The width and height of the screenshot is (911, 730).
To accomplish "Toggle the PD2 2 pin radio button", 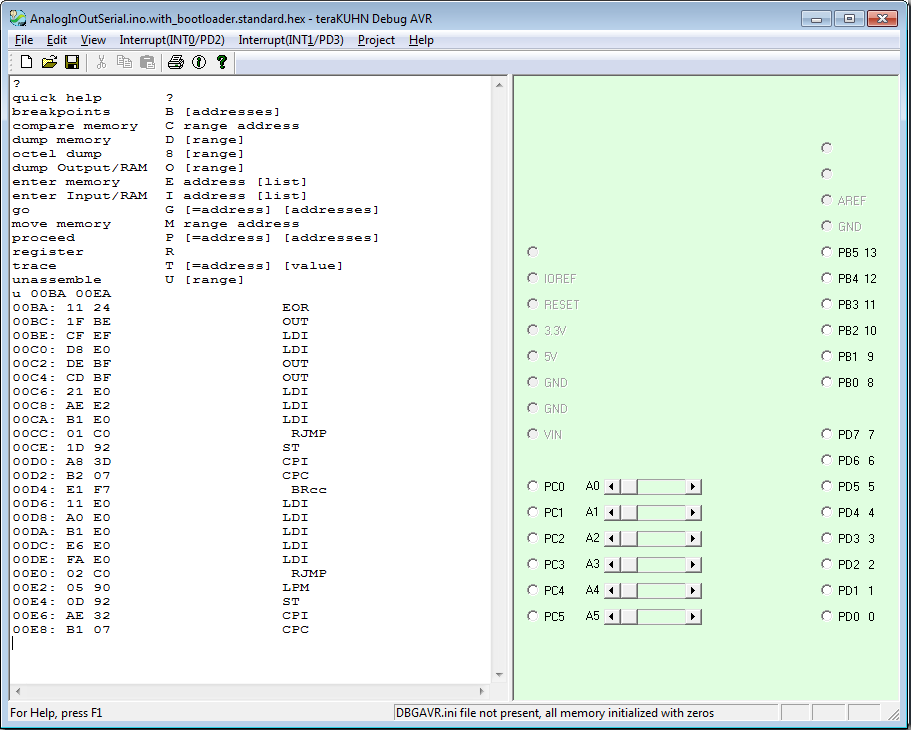I will click(x=827, y=564).
